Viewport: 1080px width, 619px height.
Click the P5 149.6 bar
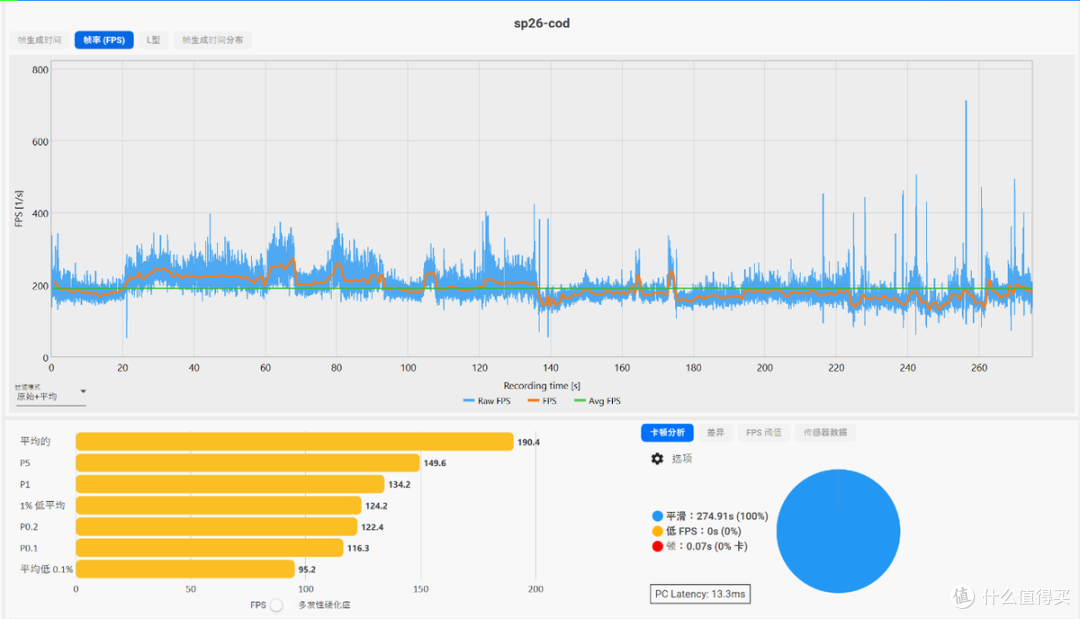pos(248,463)
